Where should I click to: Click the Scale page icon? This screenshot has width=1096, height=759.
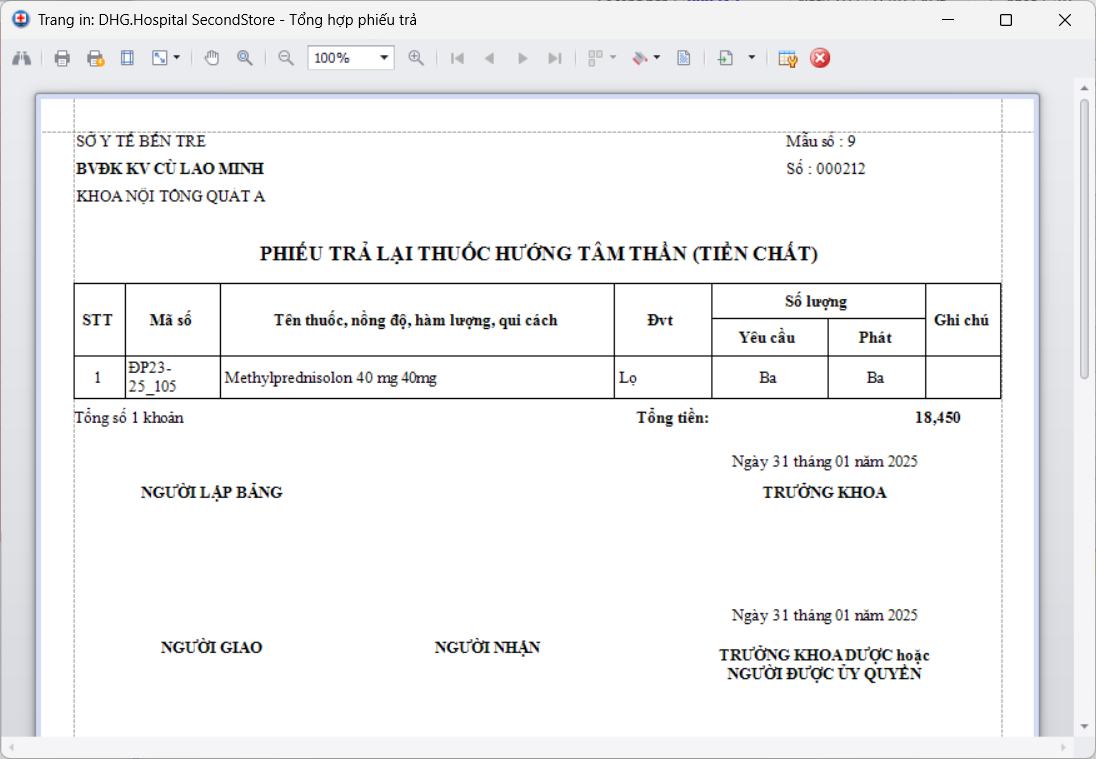[x=160, y=58]
